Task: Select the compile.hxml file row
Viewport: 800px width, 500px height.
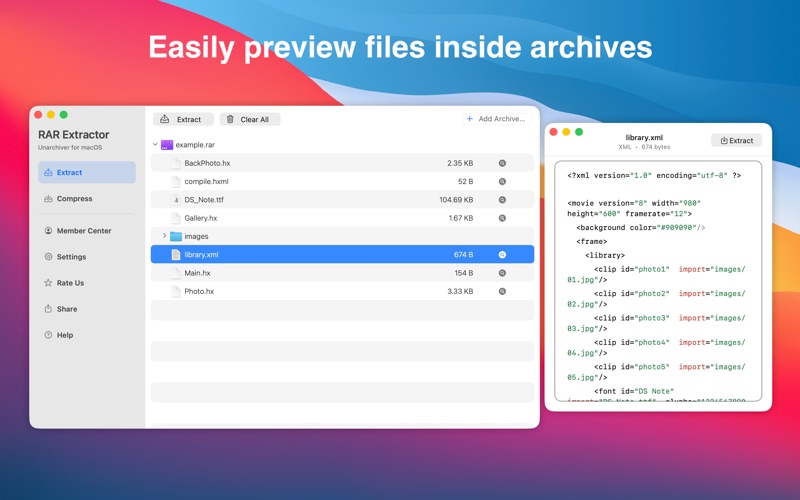Action: coord(342,182)
